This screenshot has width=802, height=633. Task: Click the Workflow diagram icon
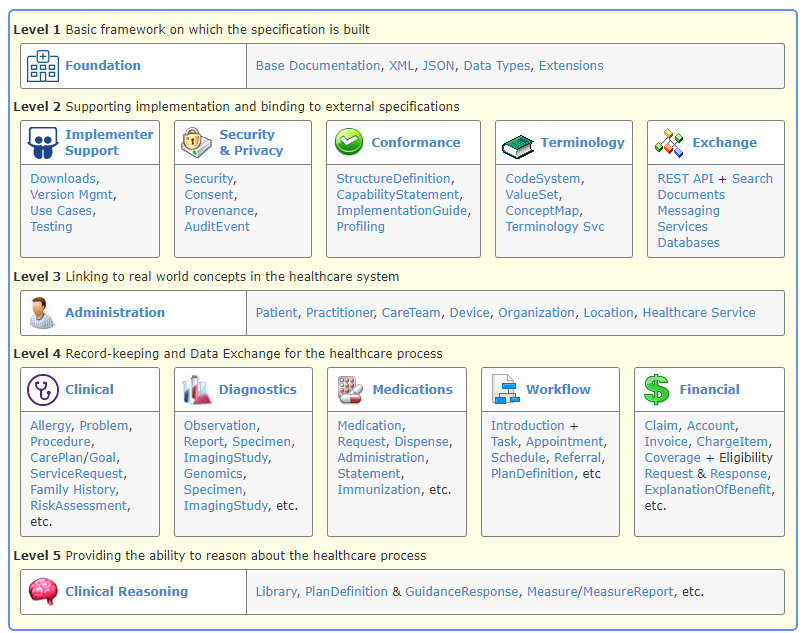click(x=505, y=390)
